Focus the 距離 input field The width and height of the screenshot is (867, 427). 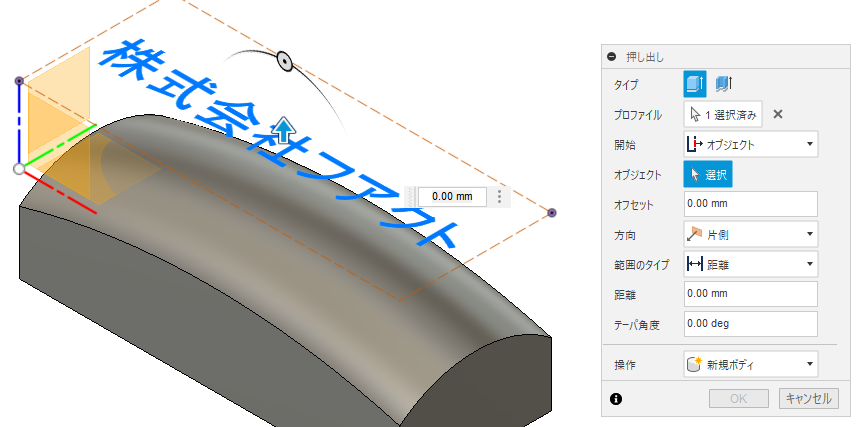(x=751, y=294)
